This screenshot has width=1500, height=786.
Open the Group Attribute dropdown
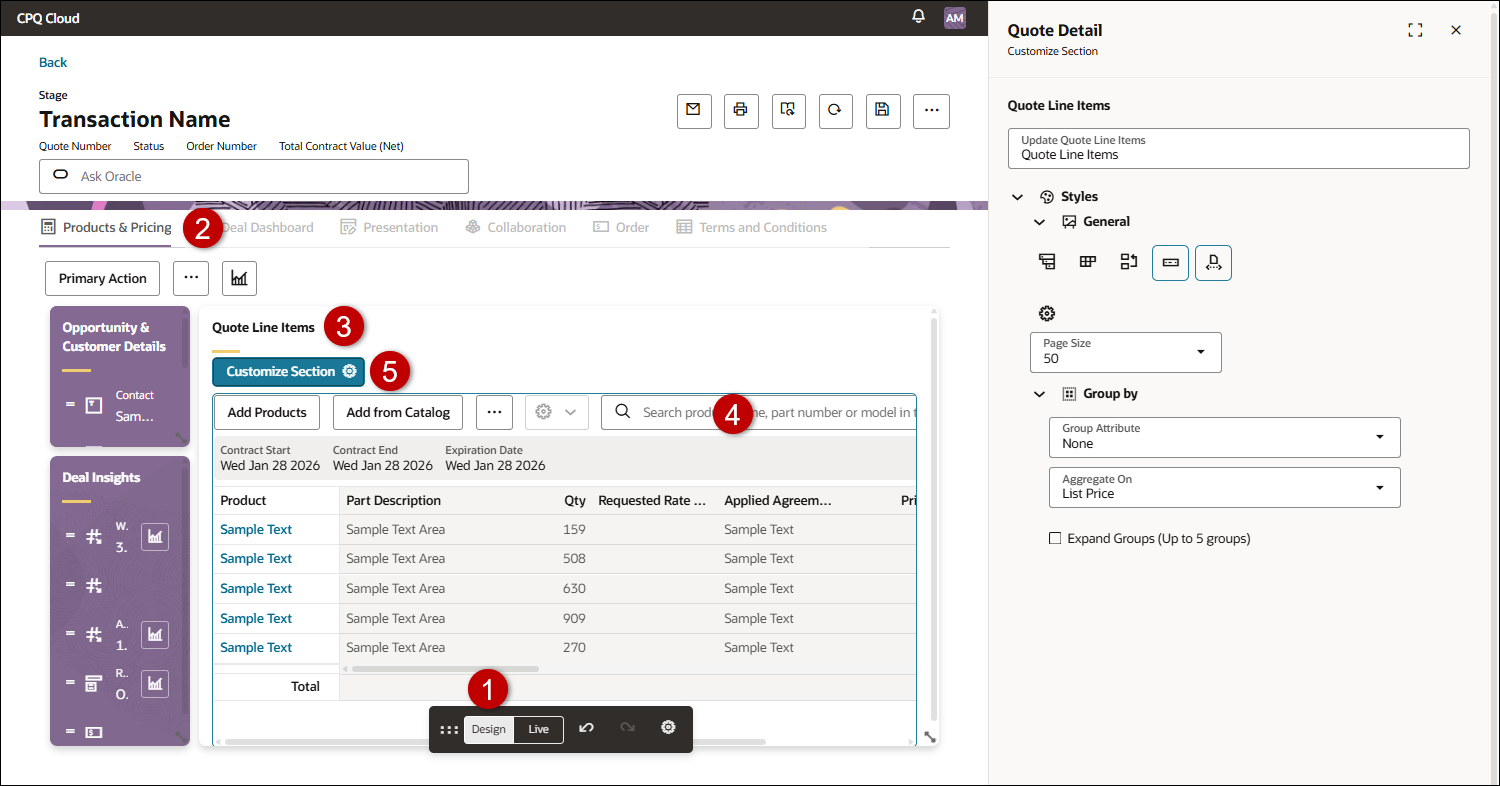coord(1224,438)
